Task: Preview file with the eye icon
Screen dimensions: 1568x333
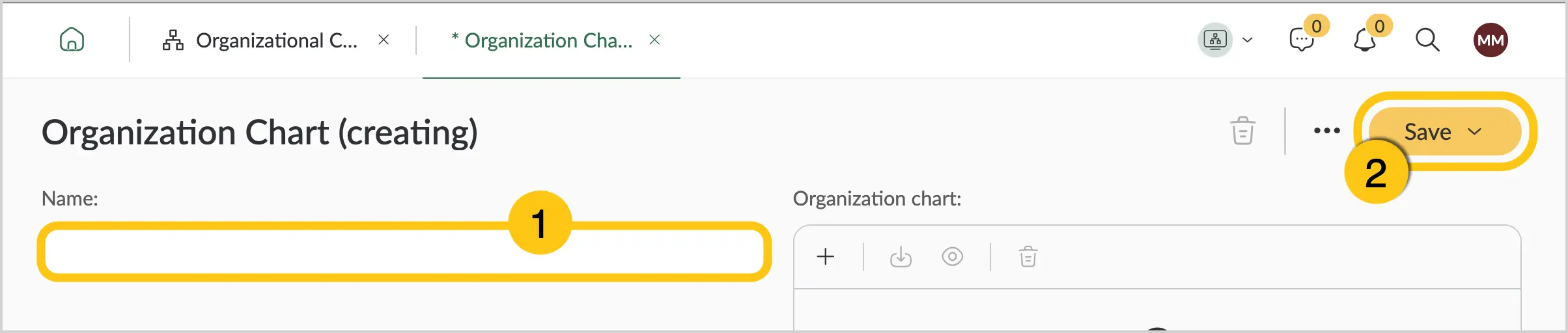Action: point(952,256)
